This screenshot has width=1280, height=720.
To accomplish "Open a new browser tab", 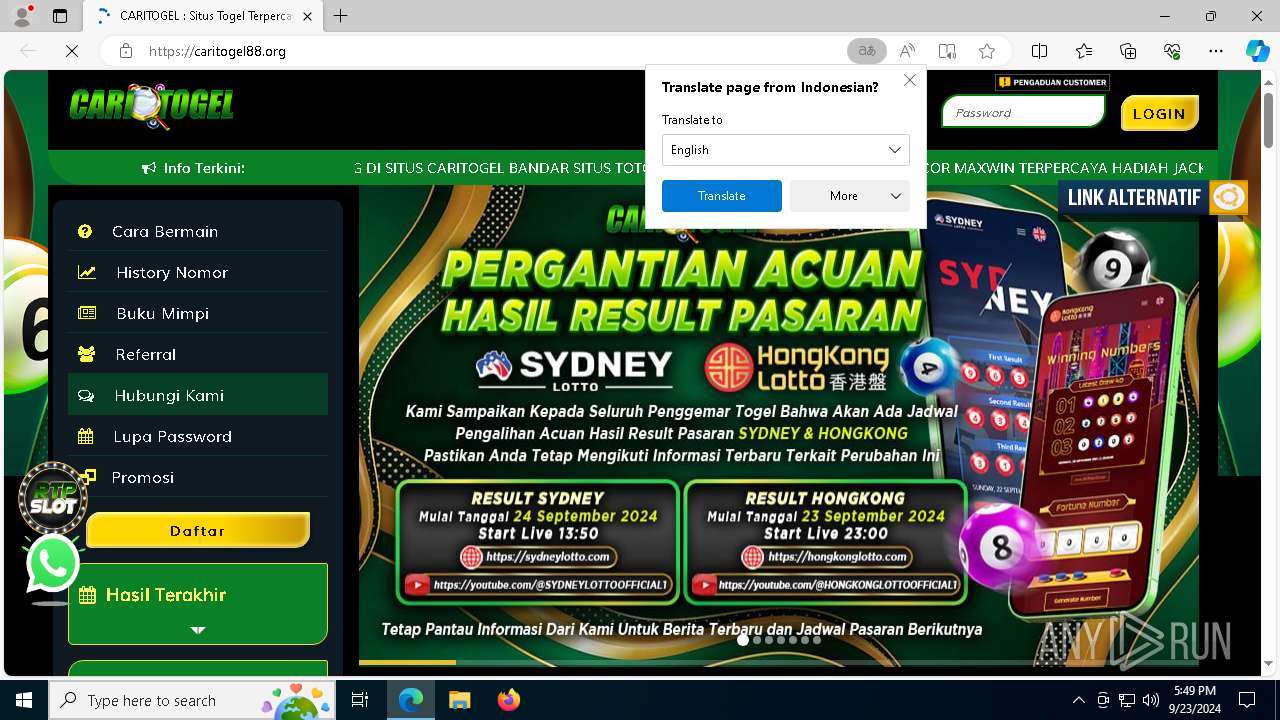I will click(340, 16).
